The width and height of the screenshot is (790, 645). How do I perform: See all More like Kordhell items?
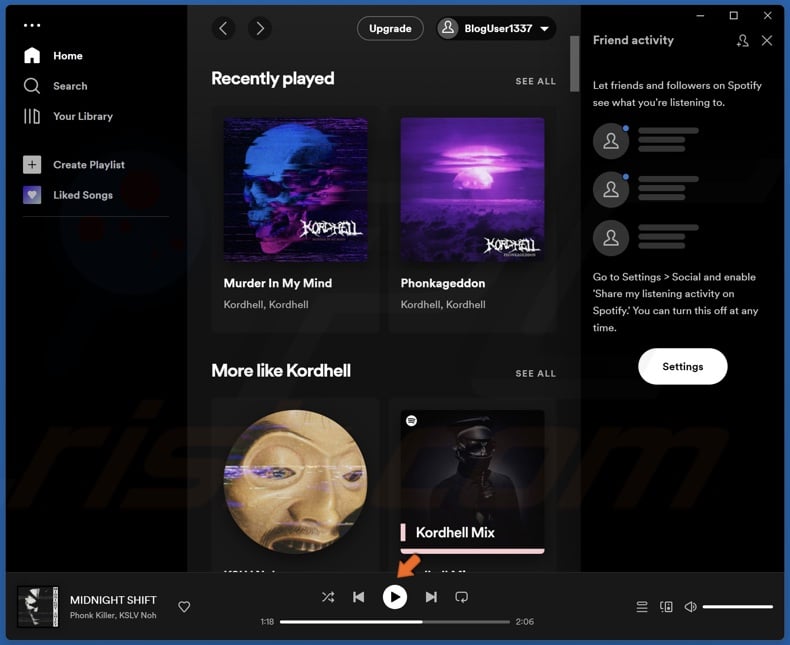click(x=535, y=373)
